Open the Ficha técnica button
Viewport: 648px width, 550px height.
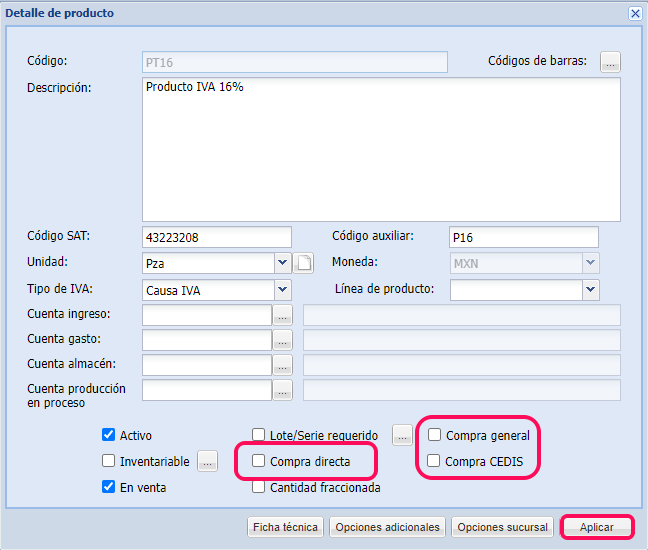(x=285, y=527)
